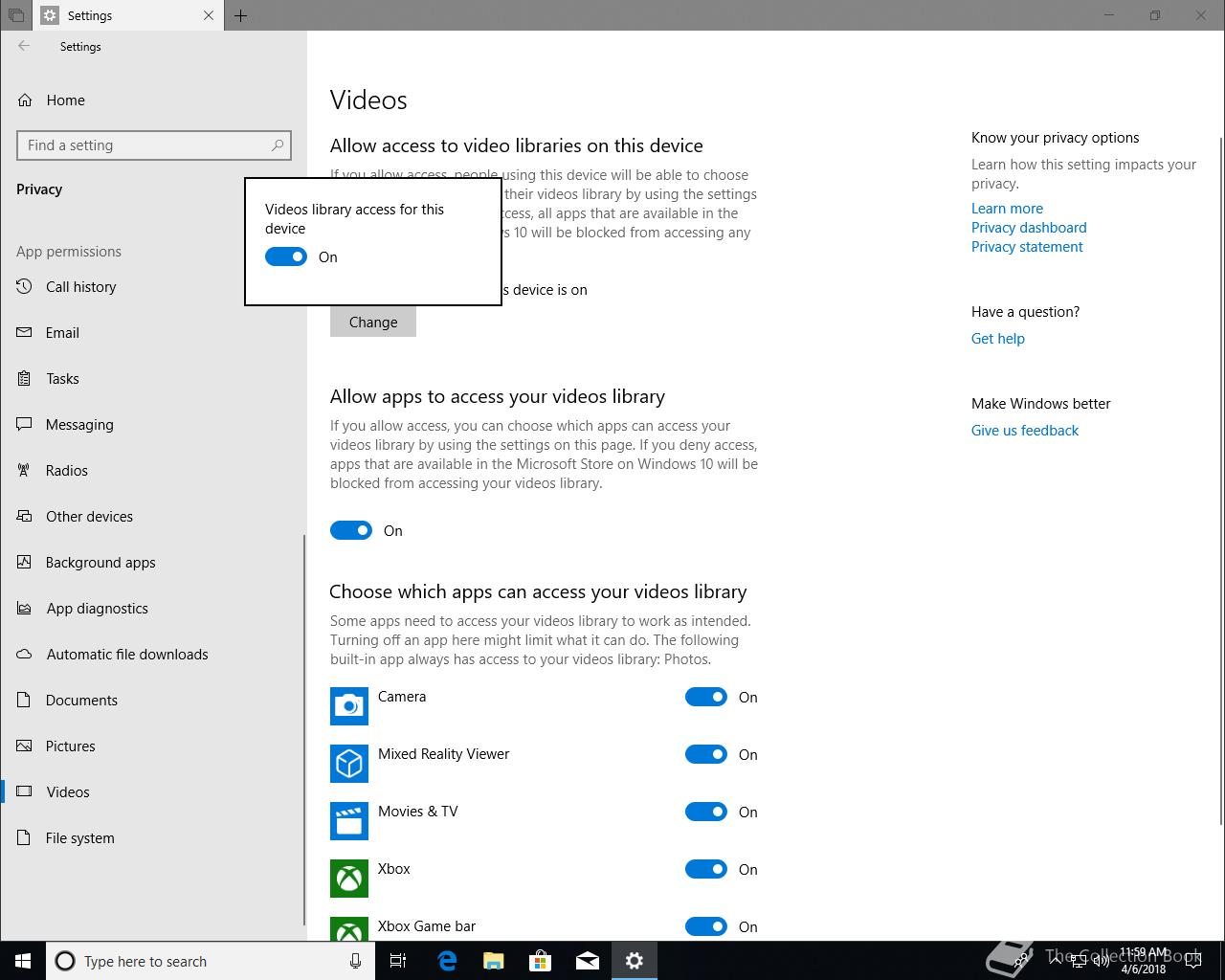Open the Learn more link

1007,209
